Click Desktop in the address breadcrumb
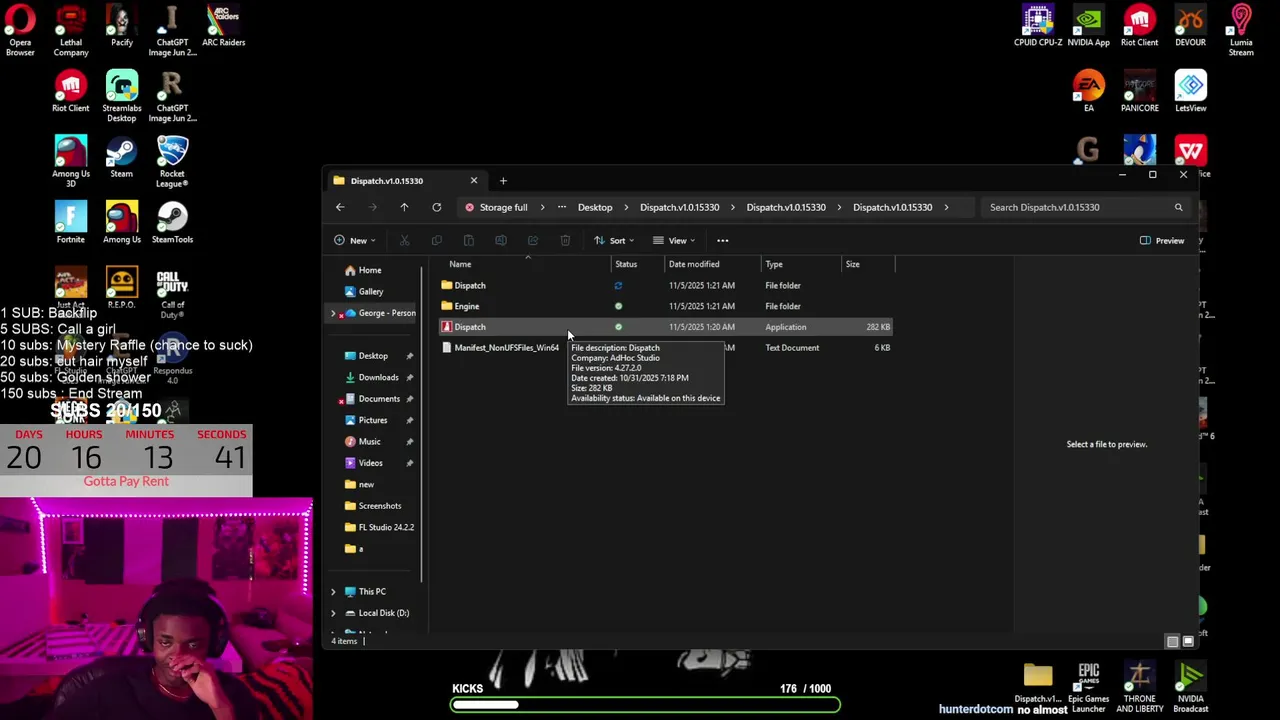Screen dimensions: 1280x720 [595, 207]
